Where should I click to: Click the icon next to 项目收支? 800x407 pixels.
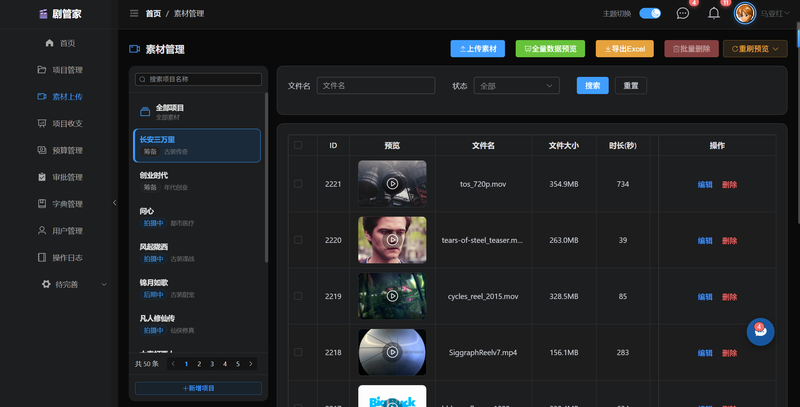pos(42,123)
